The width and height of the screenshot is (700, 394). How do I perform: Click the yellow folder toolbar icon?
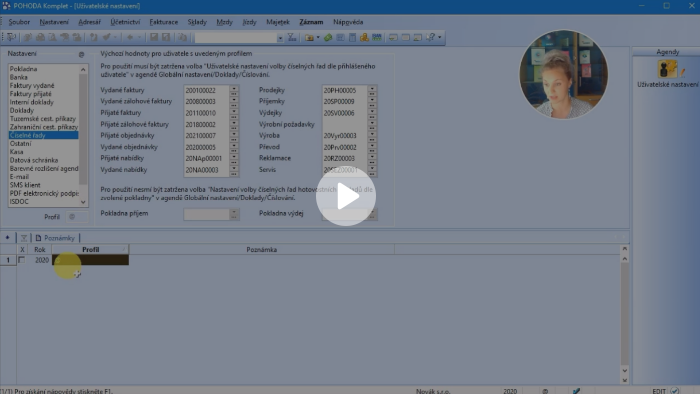click(x=309, y=37)
